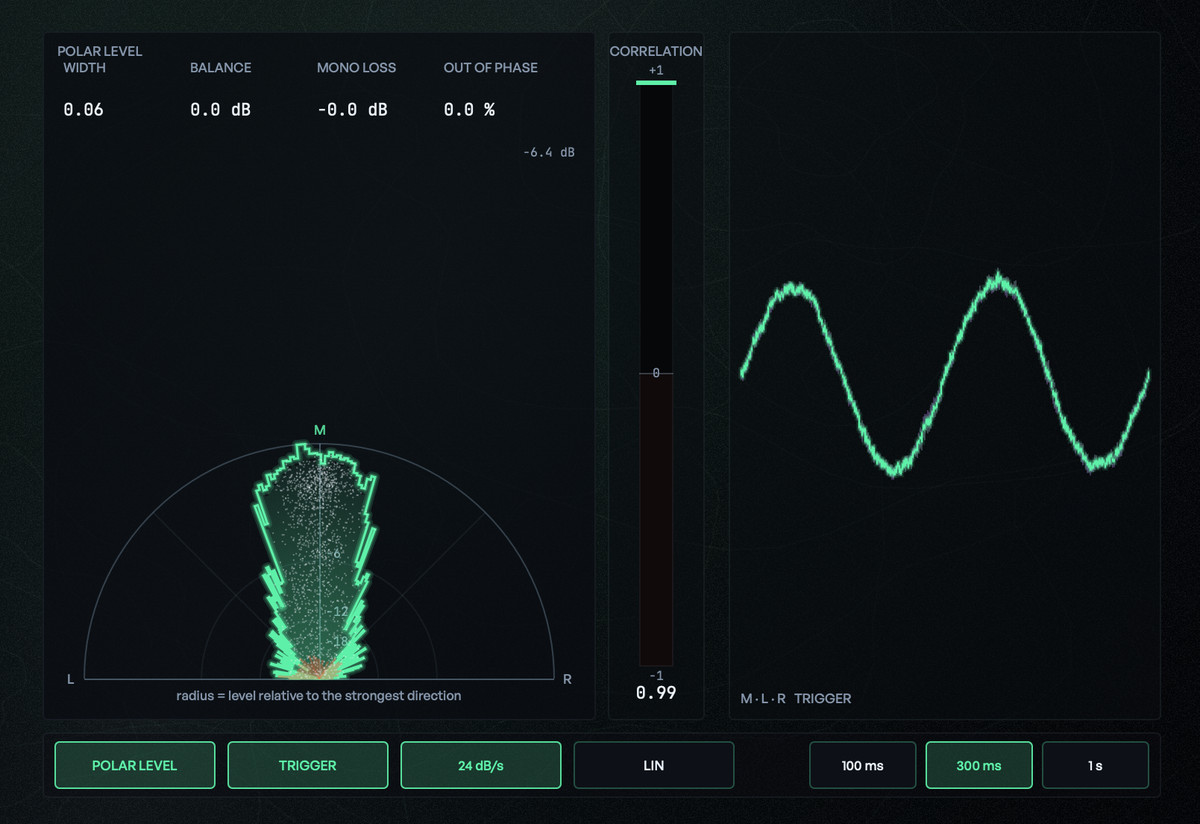The width and height of the screenshot is (1200, 824).
Task: Click the correlation value 0.99 readout
Action: pos(656,692)
